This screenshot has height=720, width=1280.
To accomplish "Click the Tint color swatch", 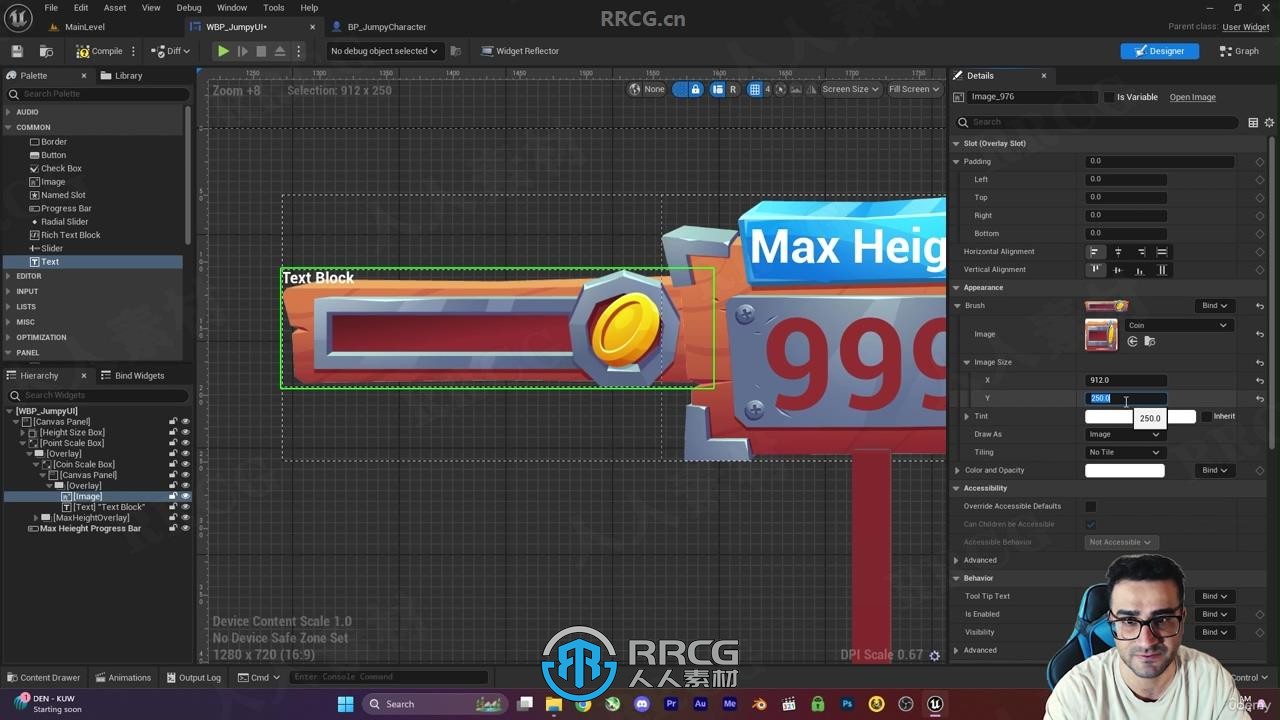I will pyautogui.click(x=1140, y=416).
